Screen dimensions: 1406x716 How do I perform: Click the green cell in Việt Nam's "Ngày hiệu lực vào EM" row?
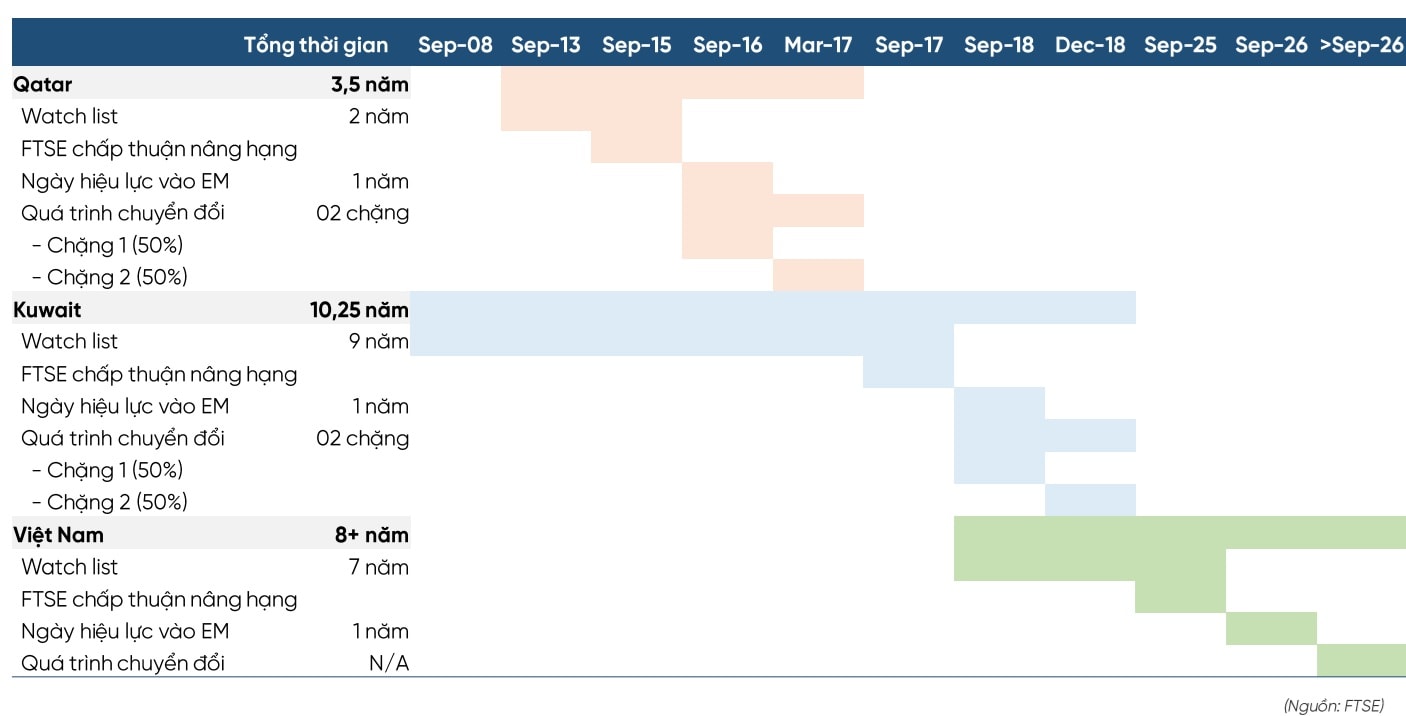(1271, 630)
